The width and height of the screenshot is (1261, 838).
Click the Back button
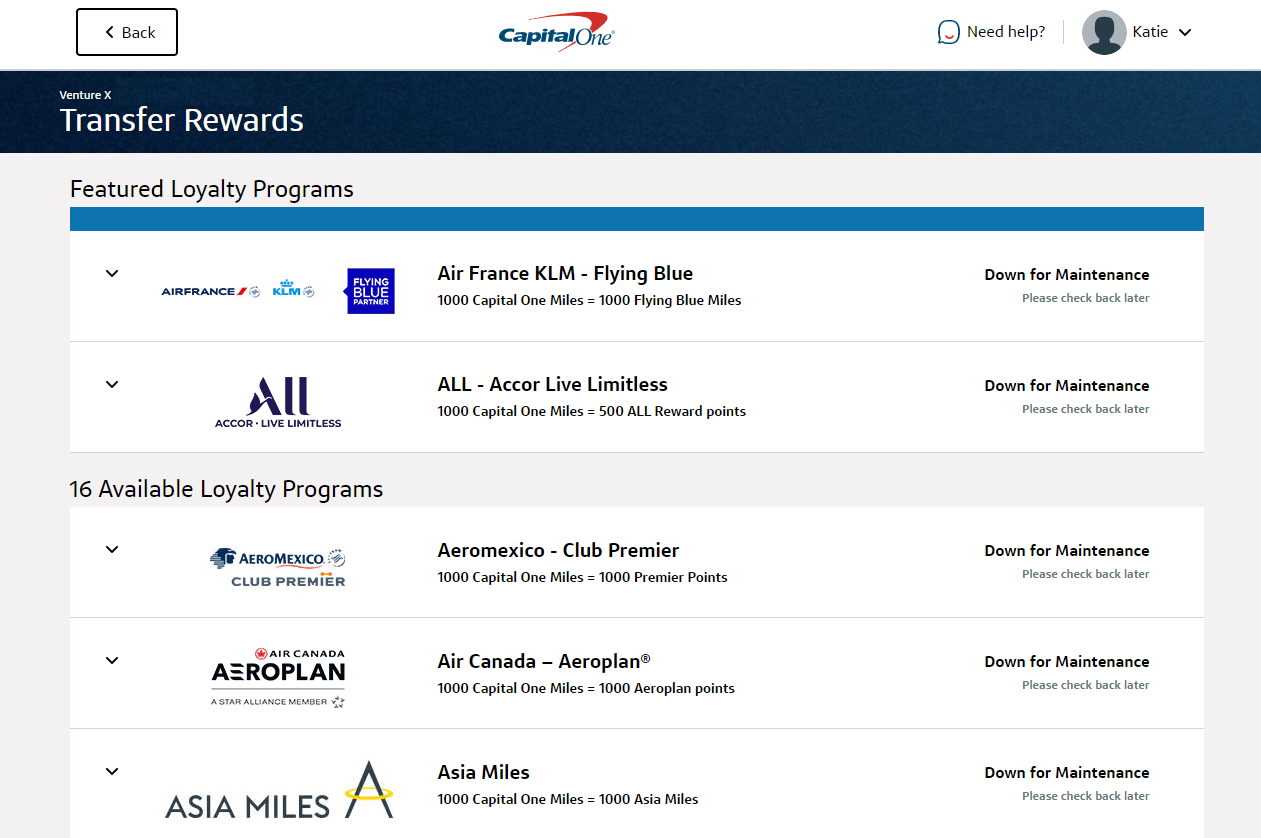[x=126, y=31]
